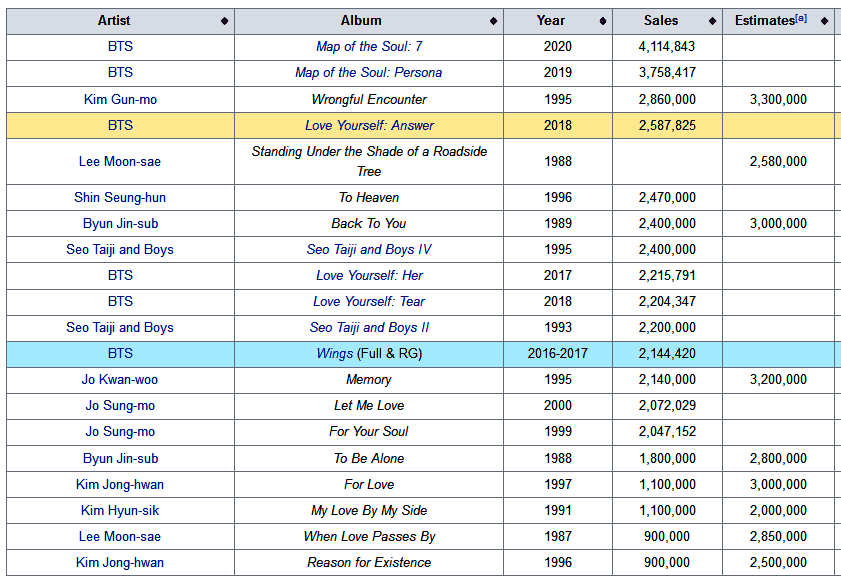Image resolution: width=841 pixels, height=584 pixels.
Task: Visit Shin Seung-hun artist link
Action: click(x=120, y=198)
